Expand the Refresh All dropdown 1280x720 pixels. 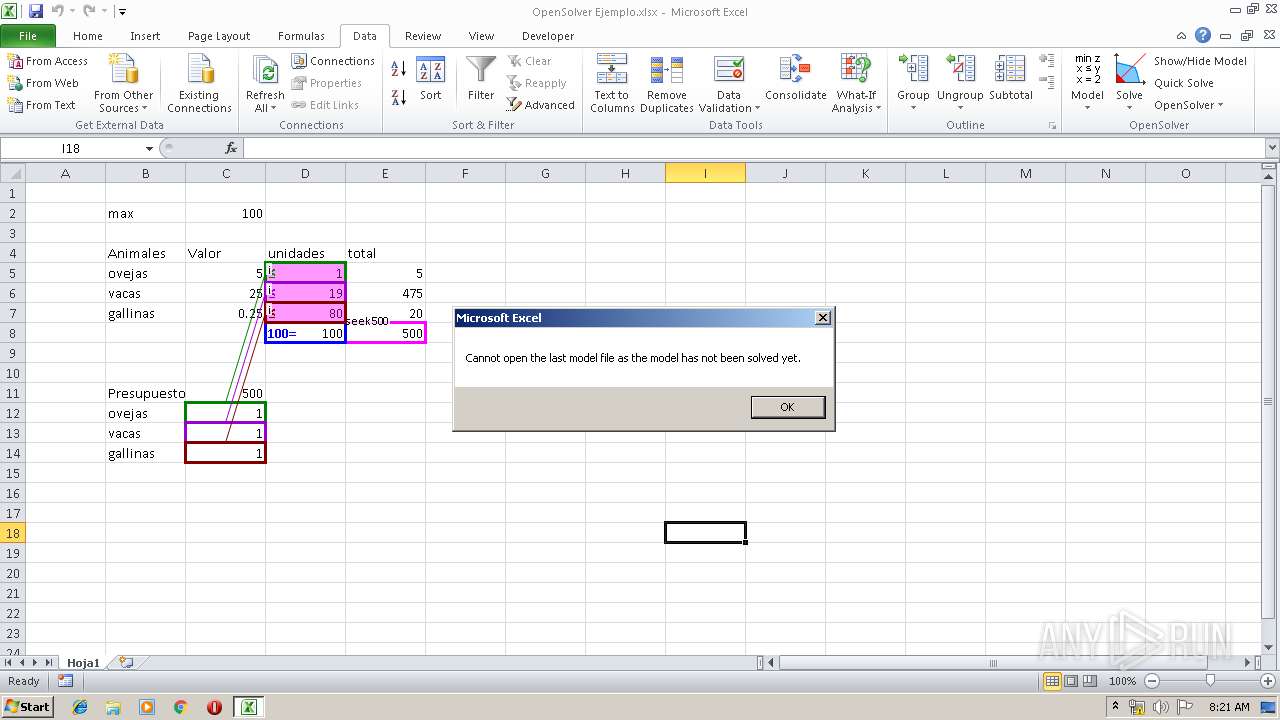(265, 102)
